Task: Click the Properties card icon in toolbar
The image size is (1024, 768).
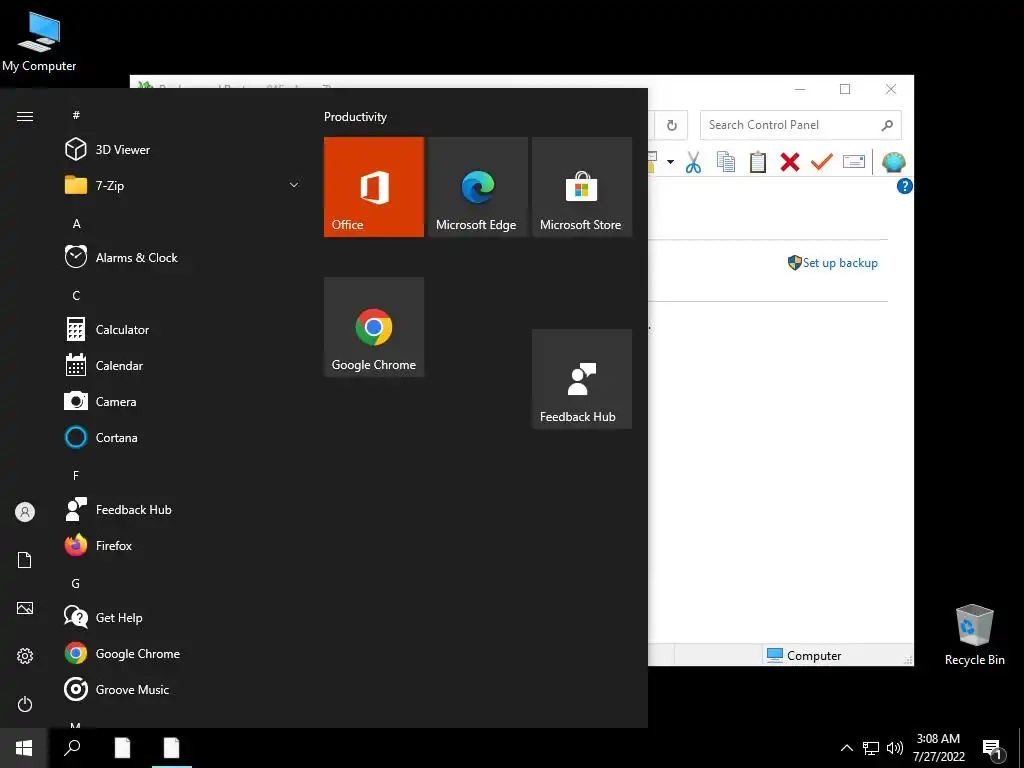Action: pyautogui.click(x=854, y=161)
